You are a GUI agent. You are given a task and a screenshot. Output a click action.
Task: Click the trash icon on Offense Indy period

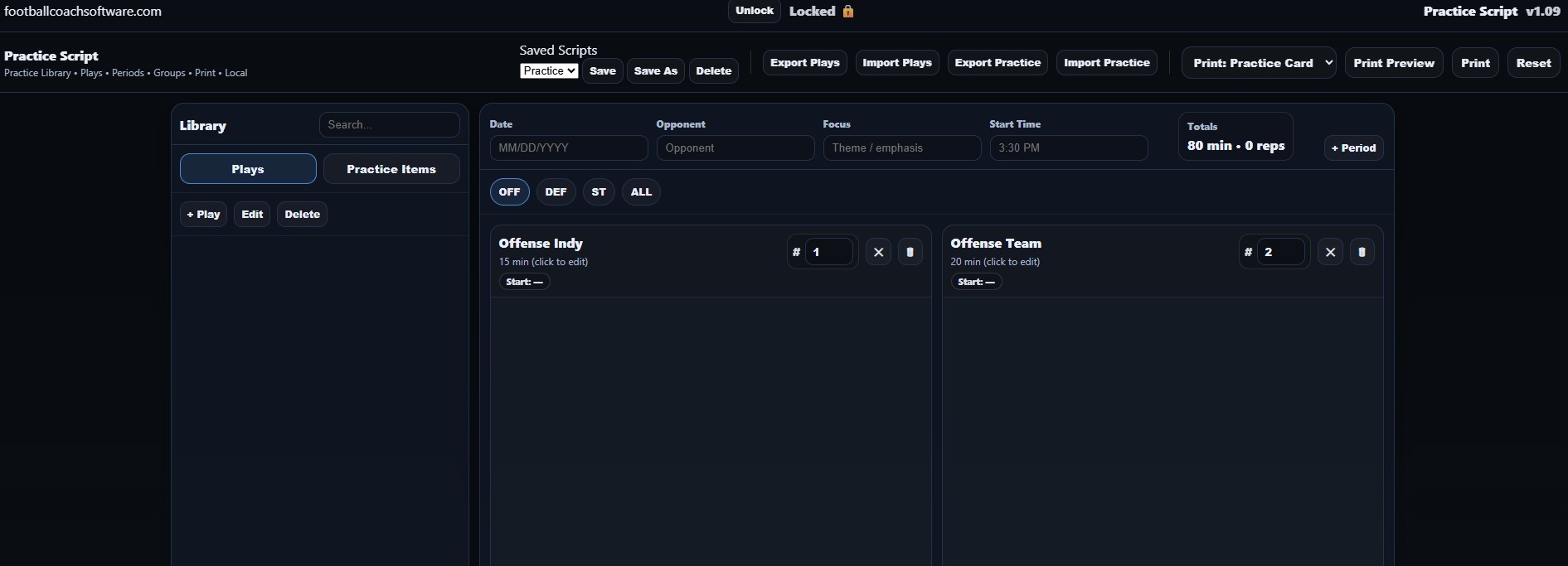(910, 252)
